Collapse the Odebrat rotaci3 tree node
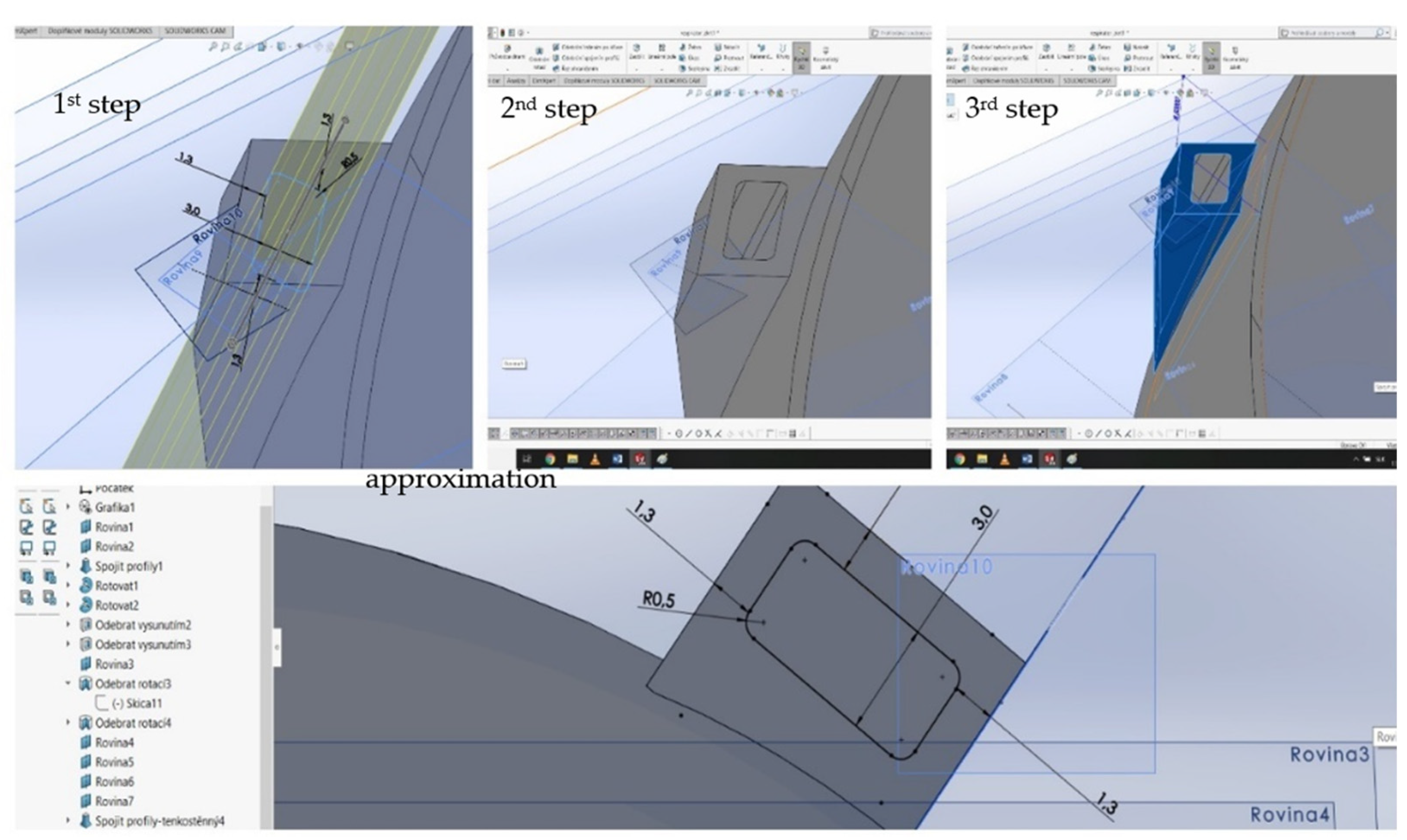Viewport: 1407px width, 840px height. [x=68, y=683]
